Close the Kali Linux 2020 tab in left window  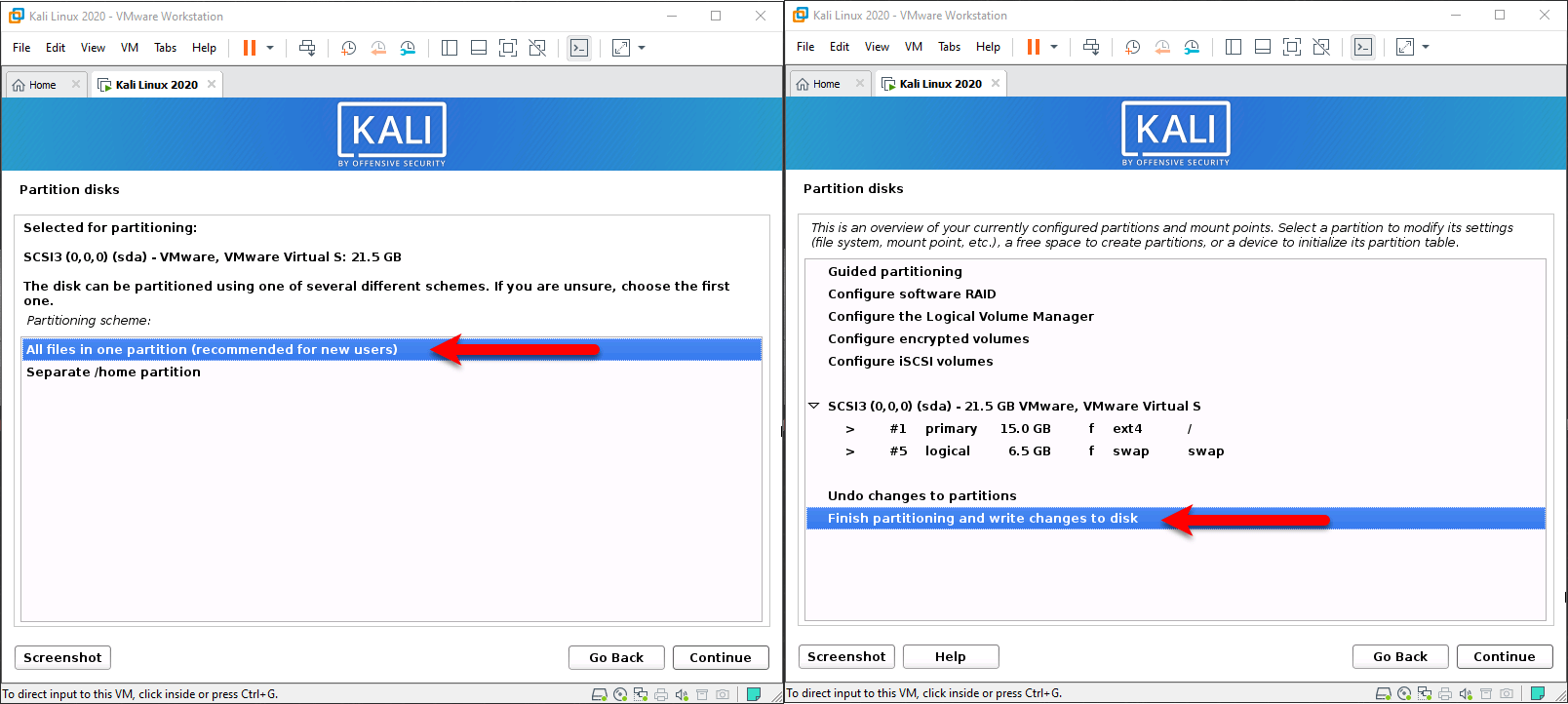pyautogui.click(x=212, y=85)
